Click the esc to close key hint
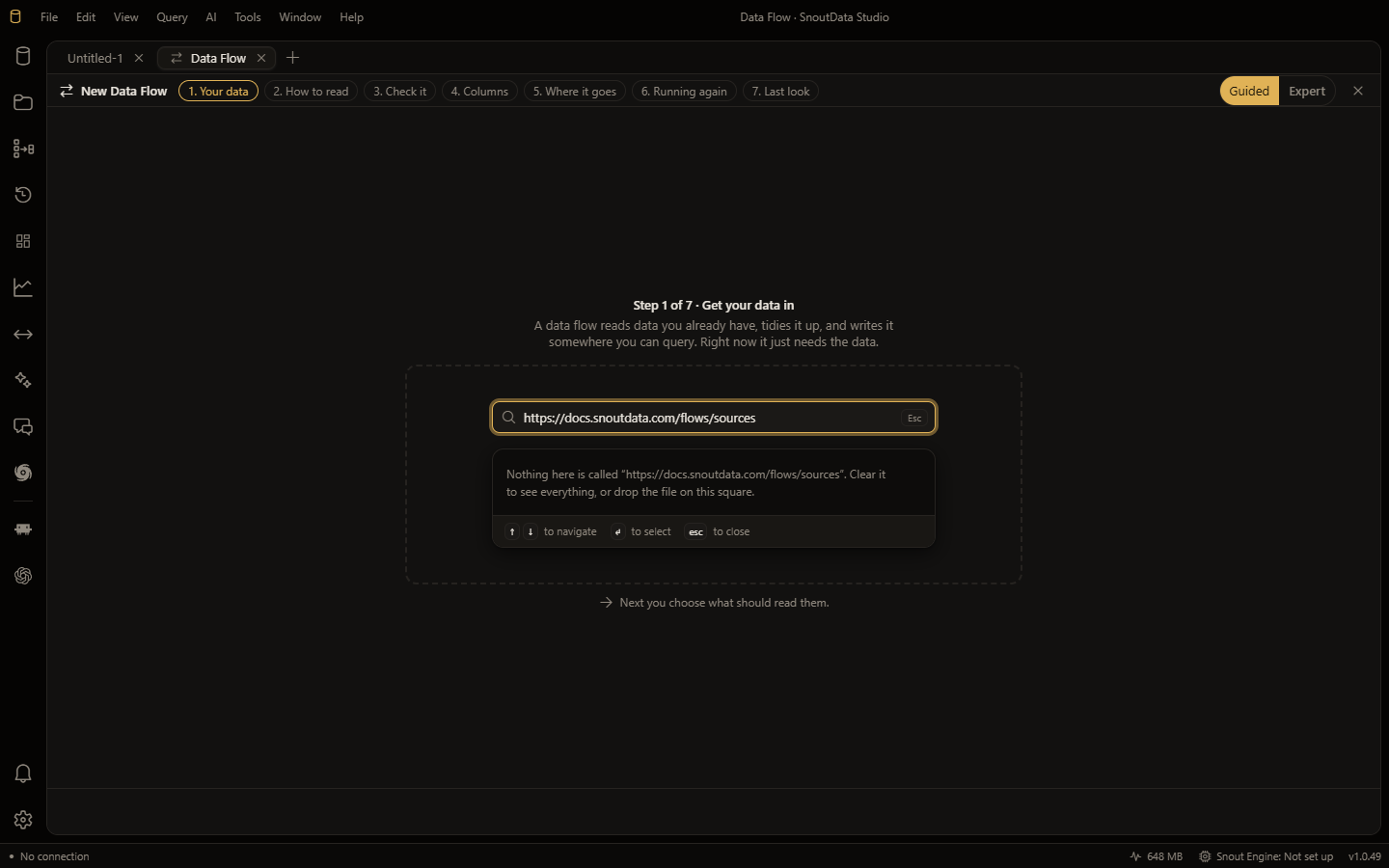1389x868 pixels. point(695,531)
